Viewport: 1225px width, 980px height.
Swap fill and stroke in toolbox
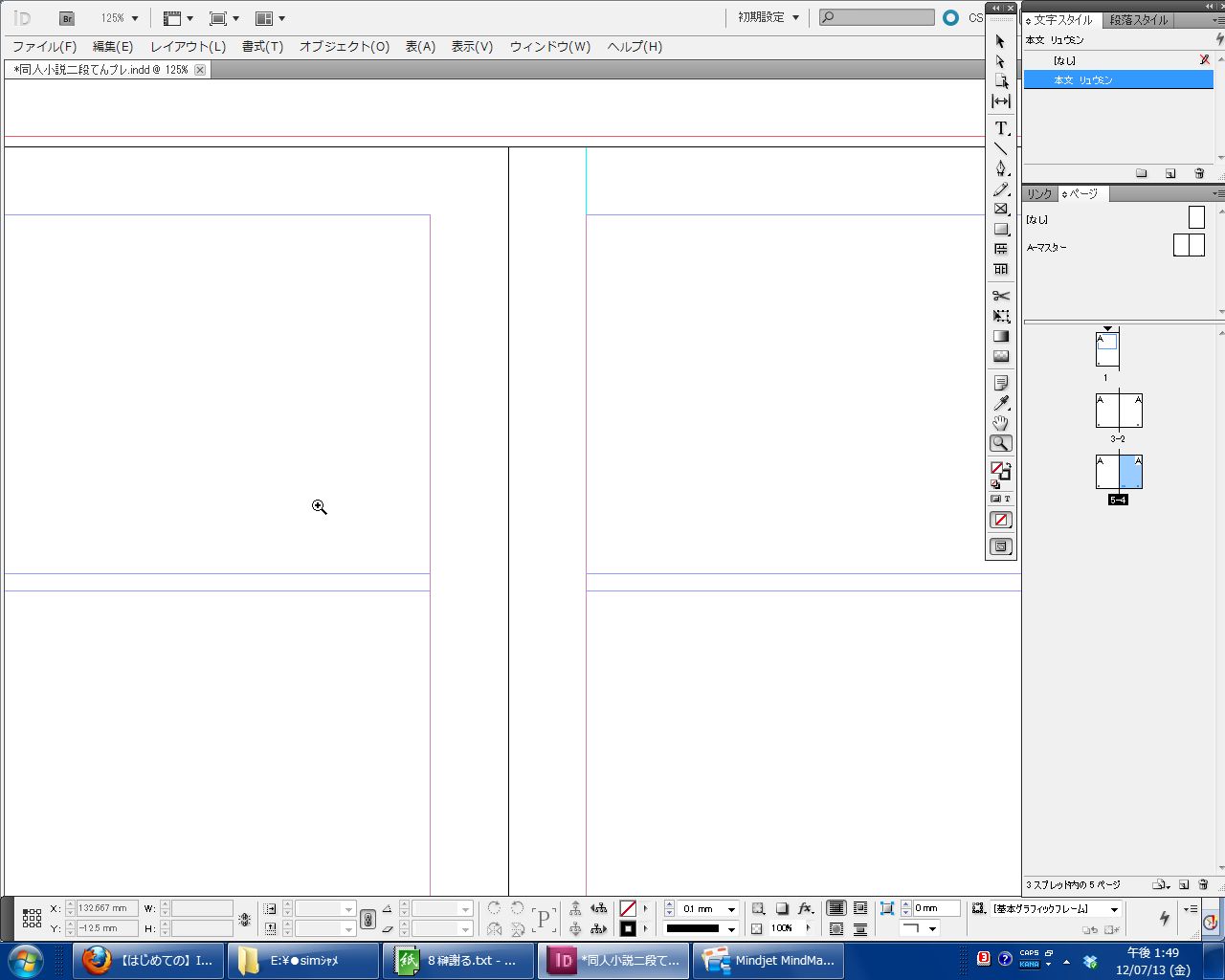pos(1007,464)
